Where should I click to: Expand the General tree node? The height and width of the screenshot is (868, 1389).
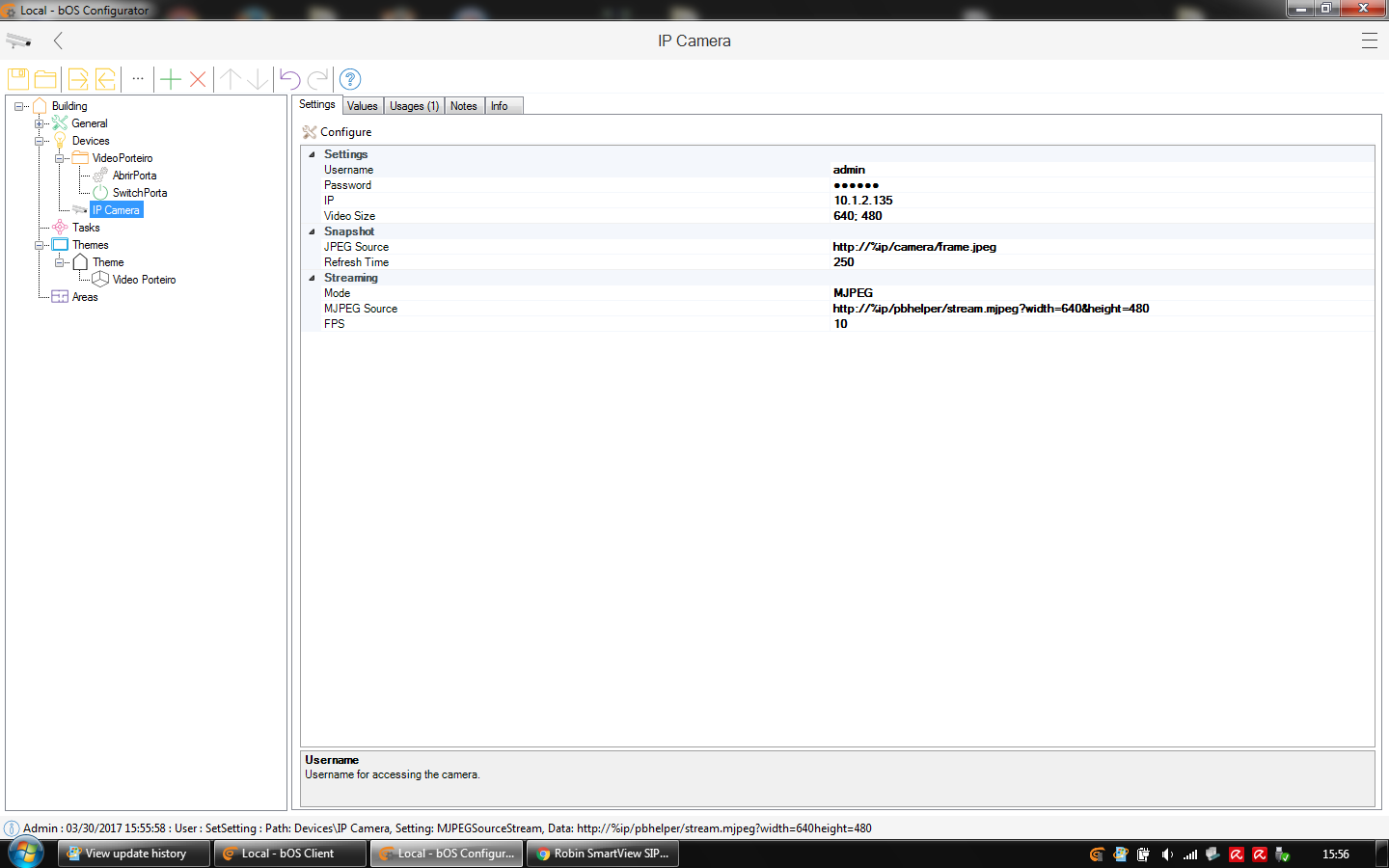[x=40, y=123]
